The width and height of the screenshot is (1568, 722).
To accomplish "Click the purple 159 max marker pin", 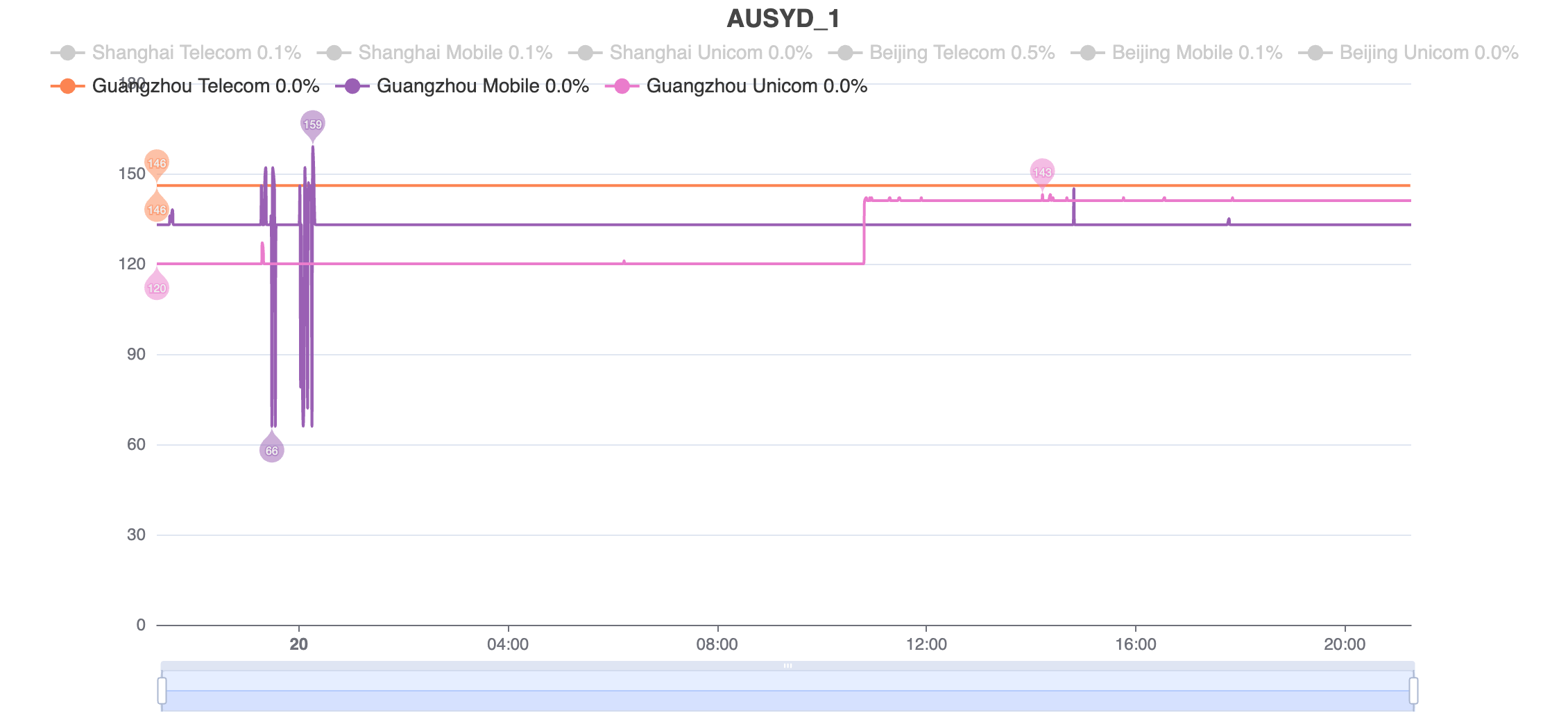I will 313,125.
